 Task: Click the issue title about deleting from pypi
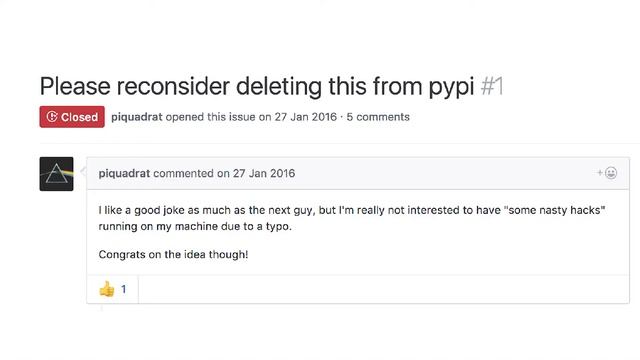[x=257, y=87]
